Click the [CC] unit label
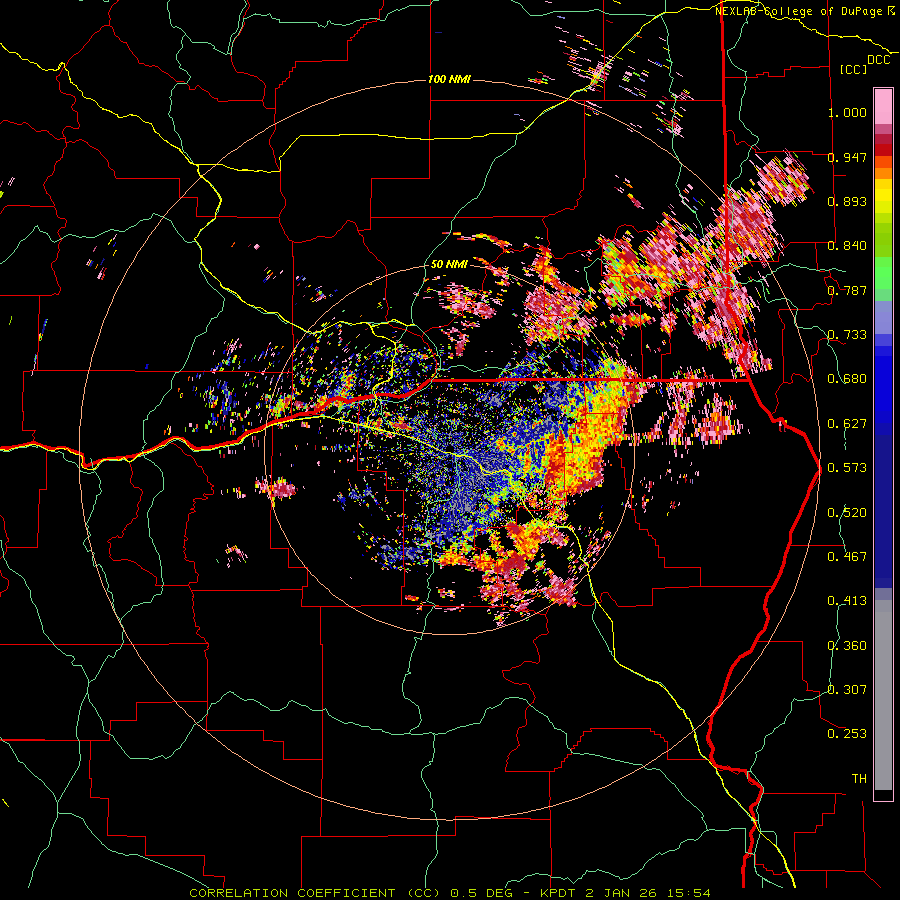Image resolution: width=900 pixels, height=900 pixels. (x=854, y=69)
